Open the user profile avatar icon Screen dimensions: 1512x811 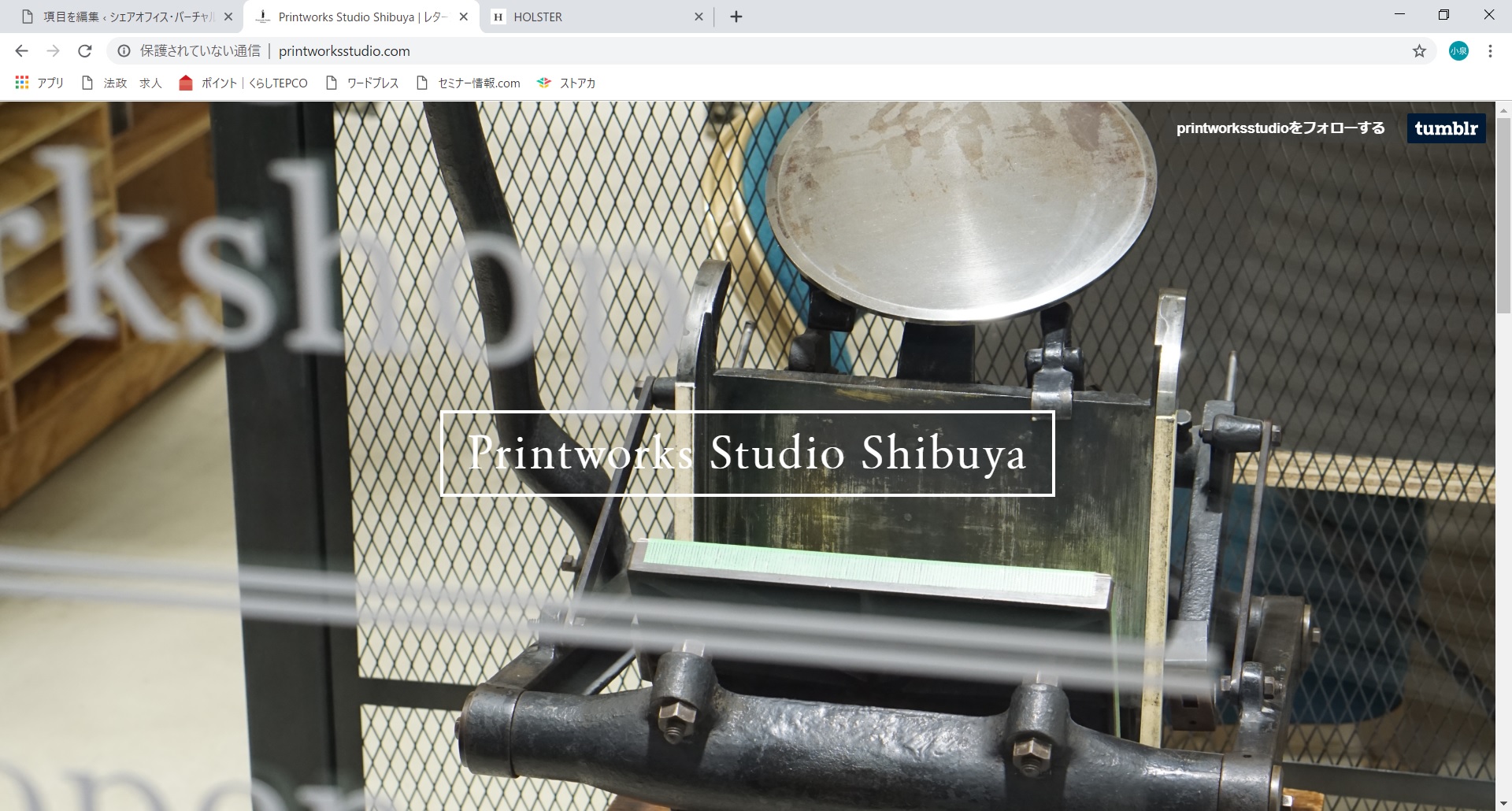pos(1458,51)
